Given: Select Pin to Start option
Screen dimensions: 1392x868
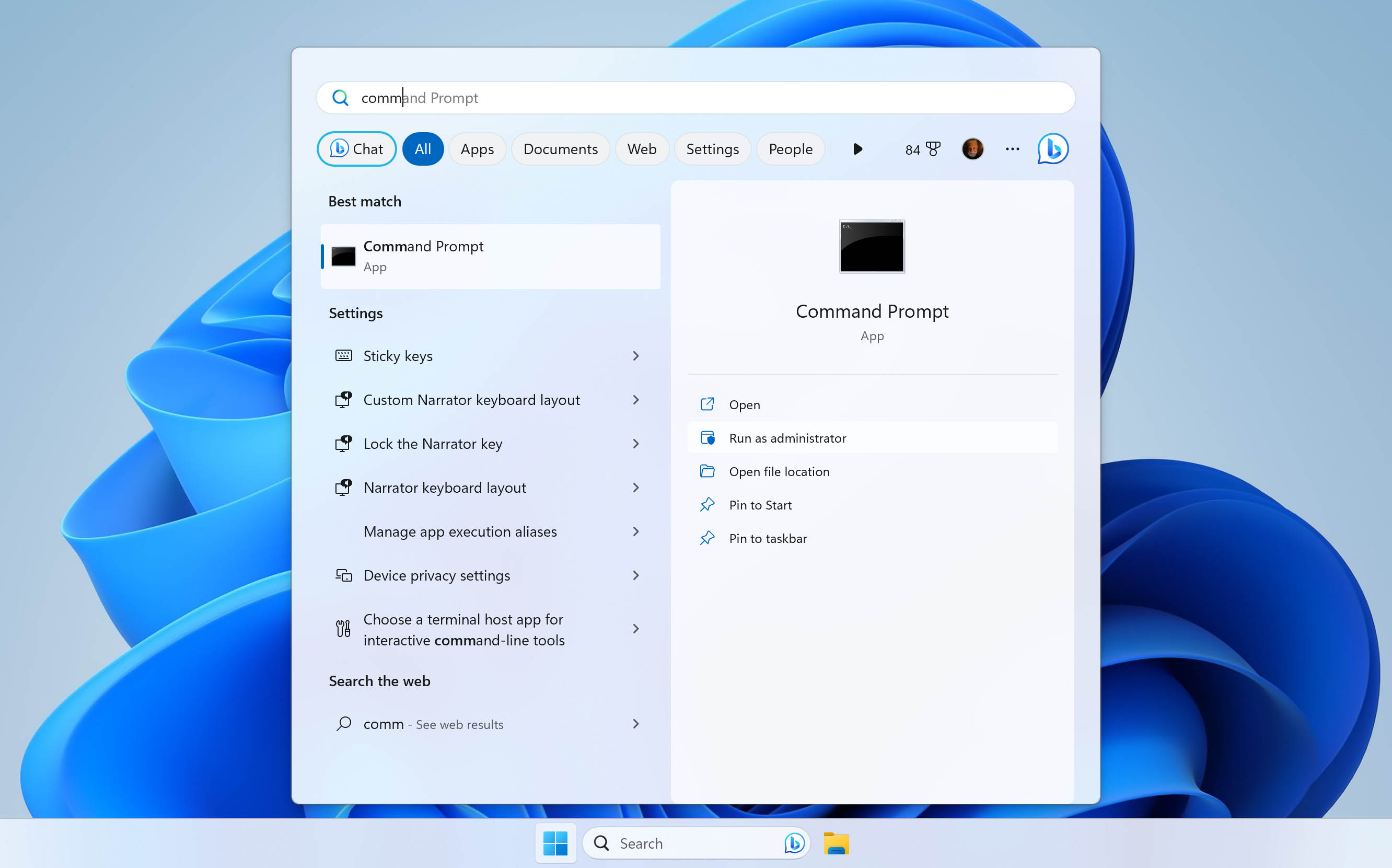Looking at the screenshot, I should [759, 504].
